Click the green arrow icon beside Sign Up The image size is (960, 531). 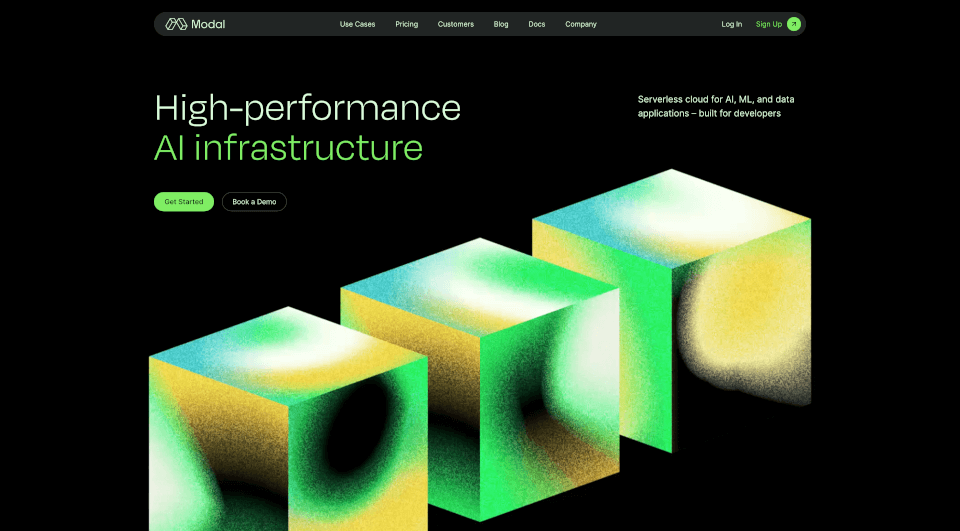point(794,24)
